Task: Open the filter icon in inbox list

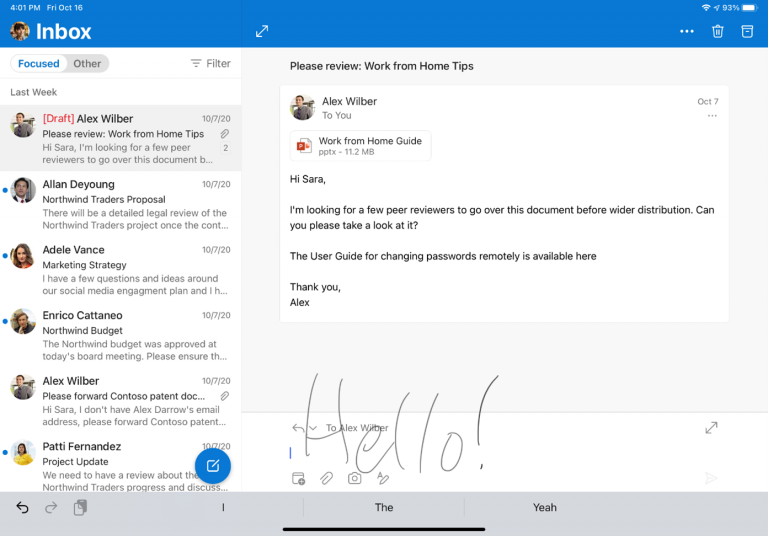Action: point(196,63)
